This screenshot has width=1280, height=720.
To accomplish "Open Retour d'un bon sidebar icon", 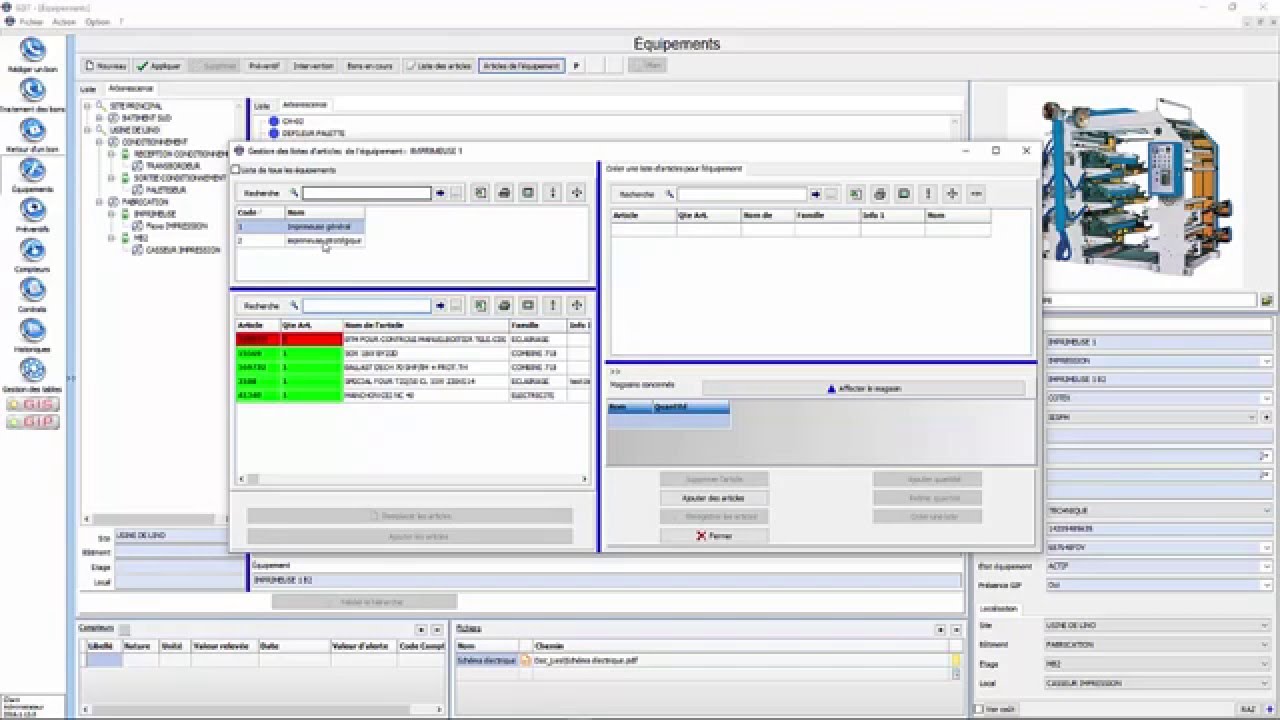I will [33, 130].
